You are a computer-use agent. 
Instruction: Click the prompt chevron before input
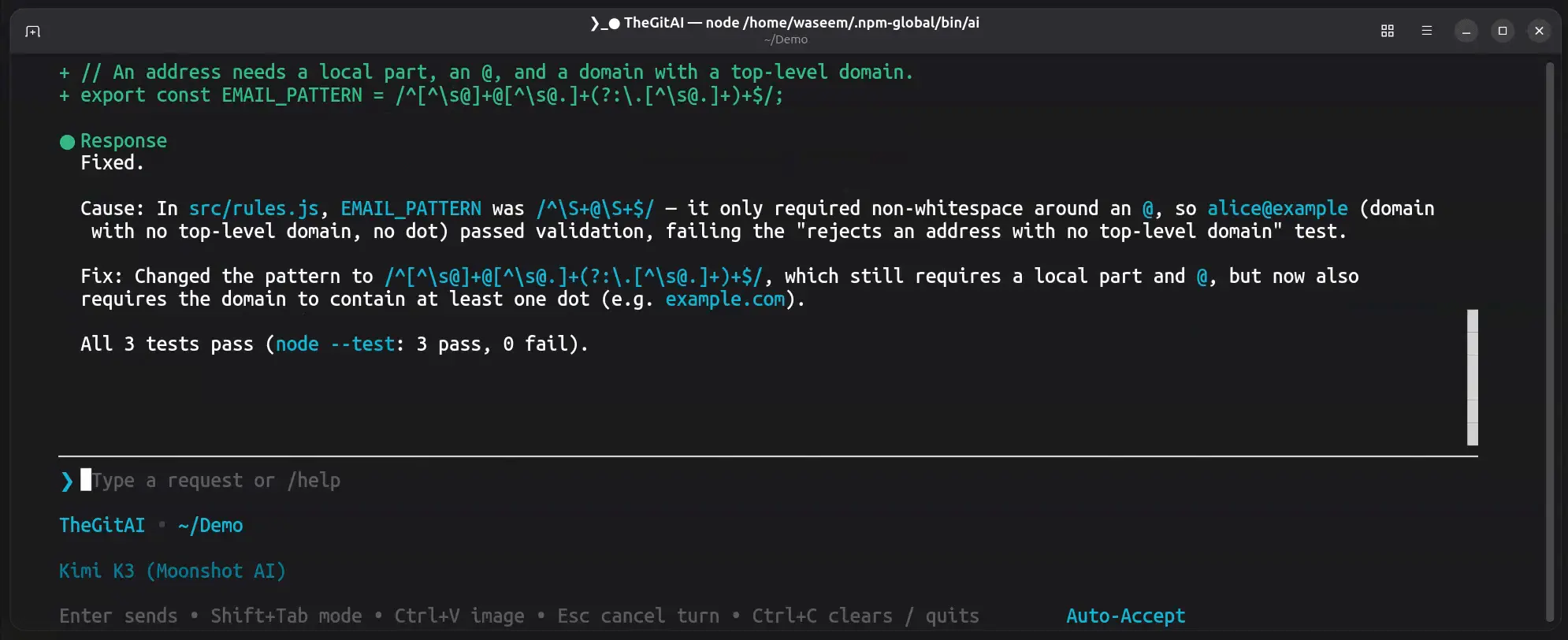pos(67,481)
